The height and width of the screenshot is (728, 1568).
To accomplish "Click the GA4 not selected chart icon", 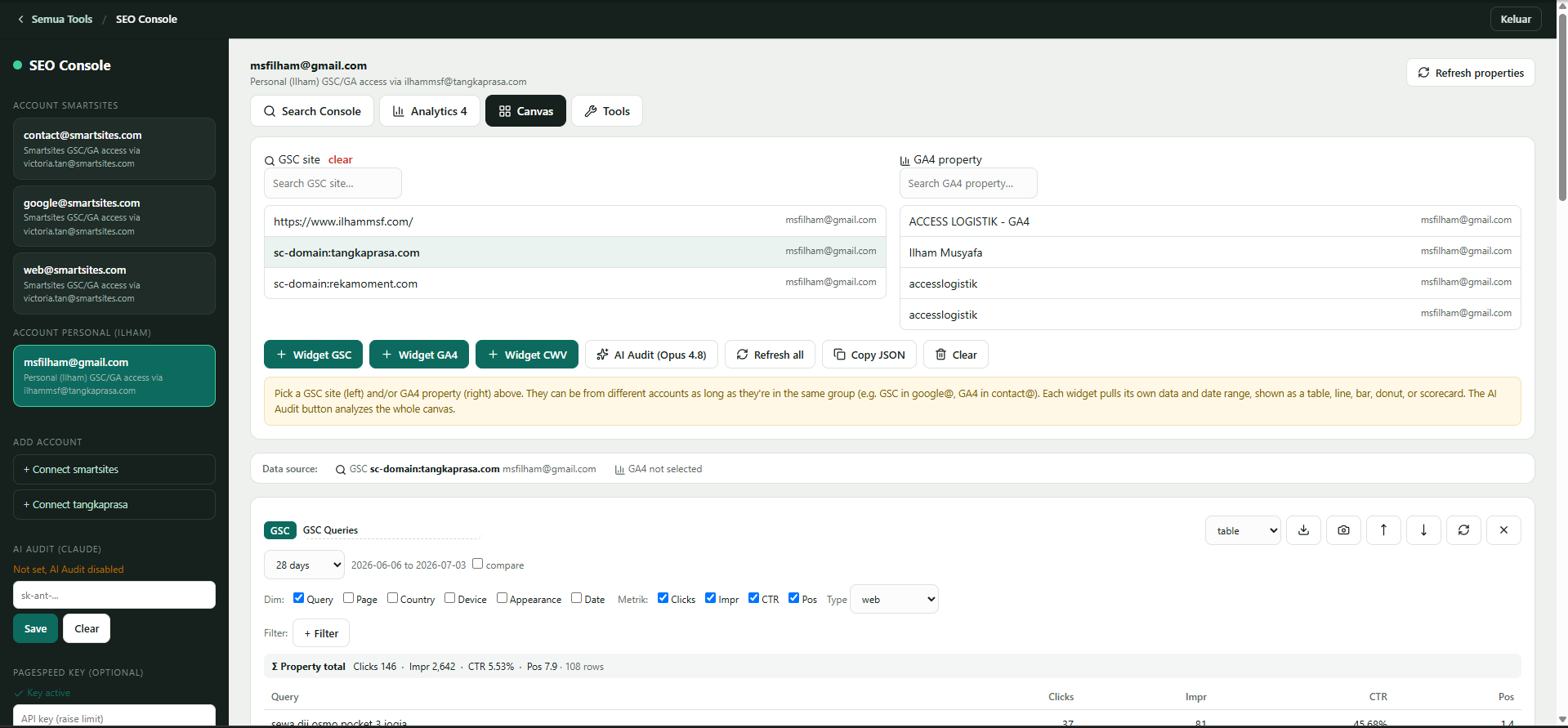I will click(x=619, y=470).
